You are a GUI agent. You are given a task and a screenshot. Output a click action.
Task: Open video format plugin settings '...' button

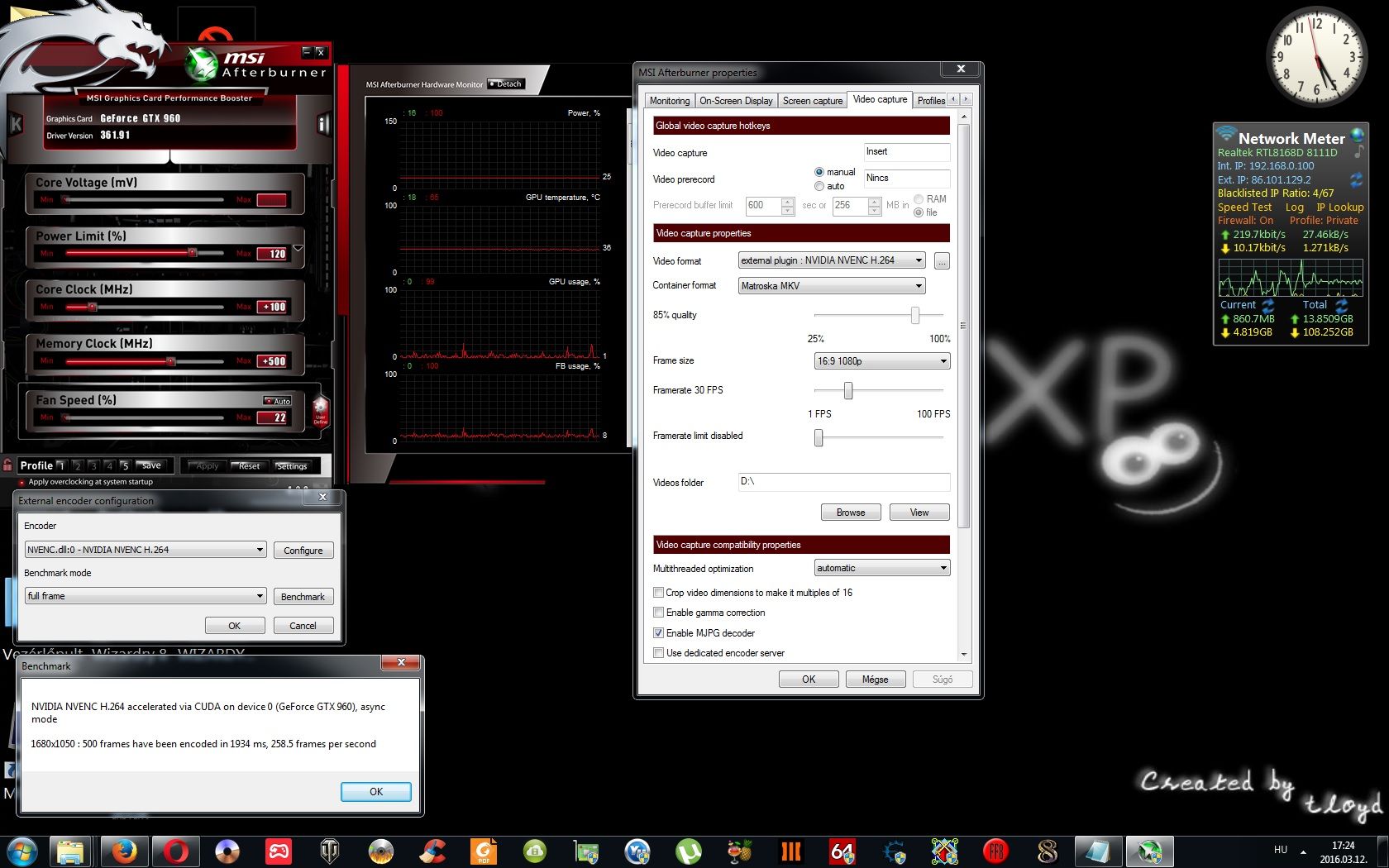pyautogui.click(x=942, y=261)
